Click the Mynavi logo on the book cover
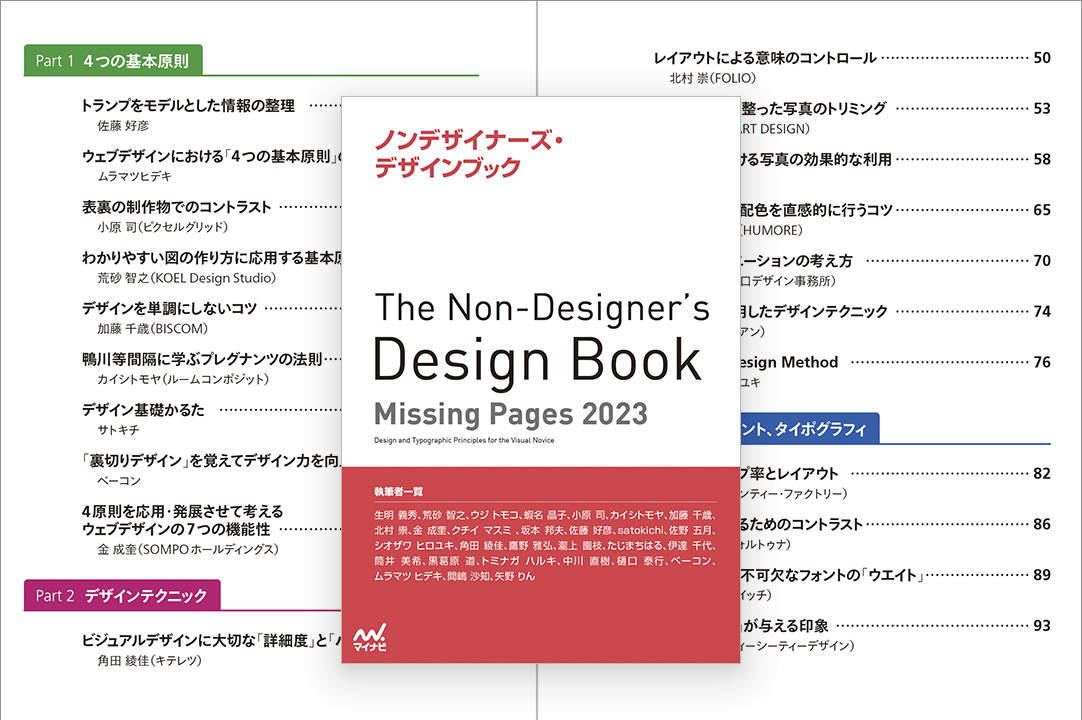 pos(370,638)
